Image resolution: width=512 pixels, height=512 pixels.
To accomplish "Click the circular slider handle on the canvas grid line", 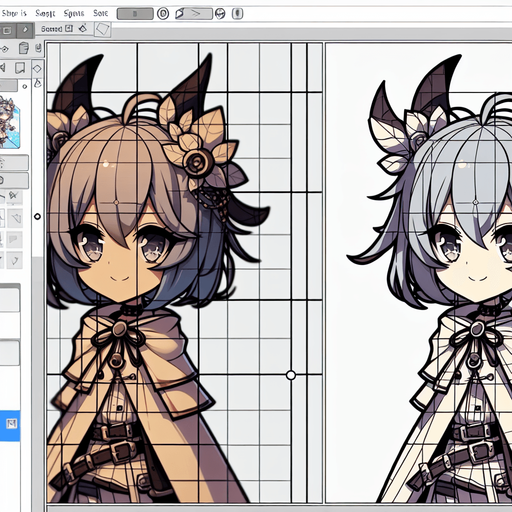I will pyautogui.click(x=291, y=375).
